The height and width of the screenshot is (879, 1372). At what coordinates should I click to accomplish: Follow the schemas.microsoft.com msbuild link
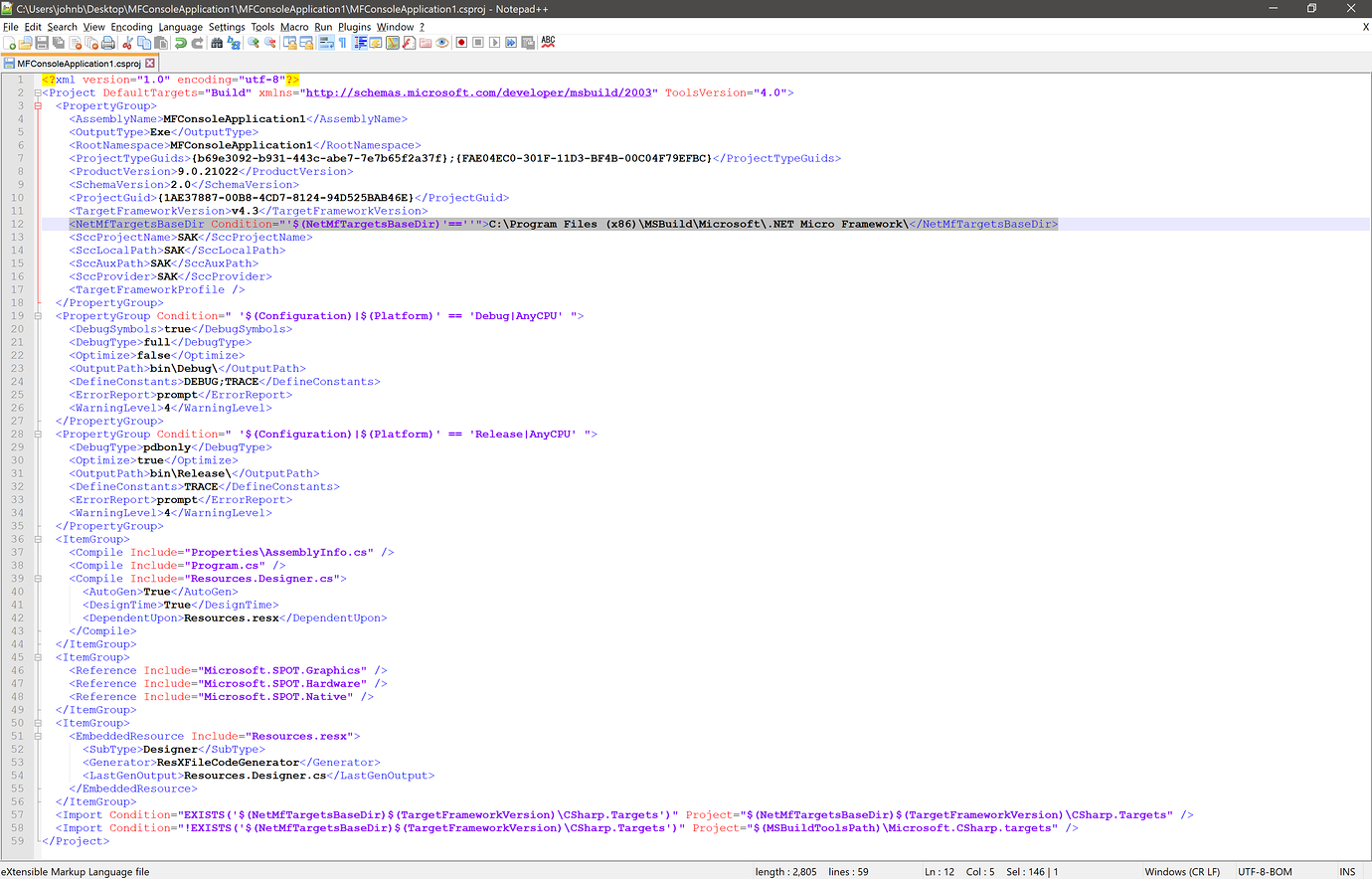[478, 92]
